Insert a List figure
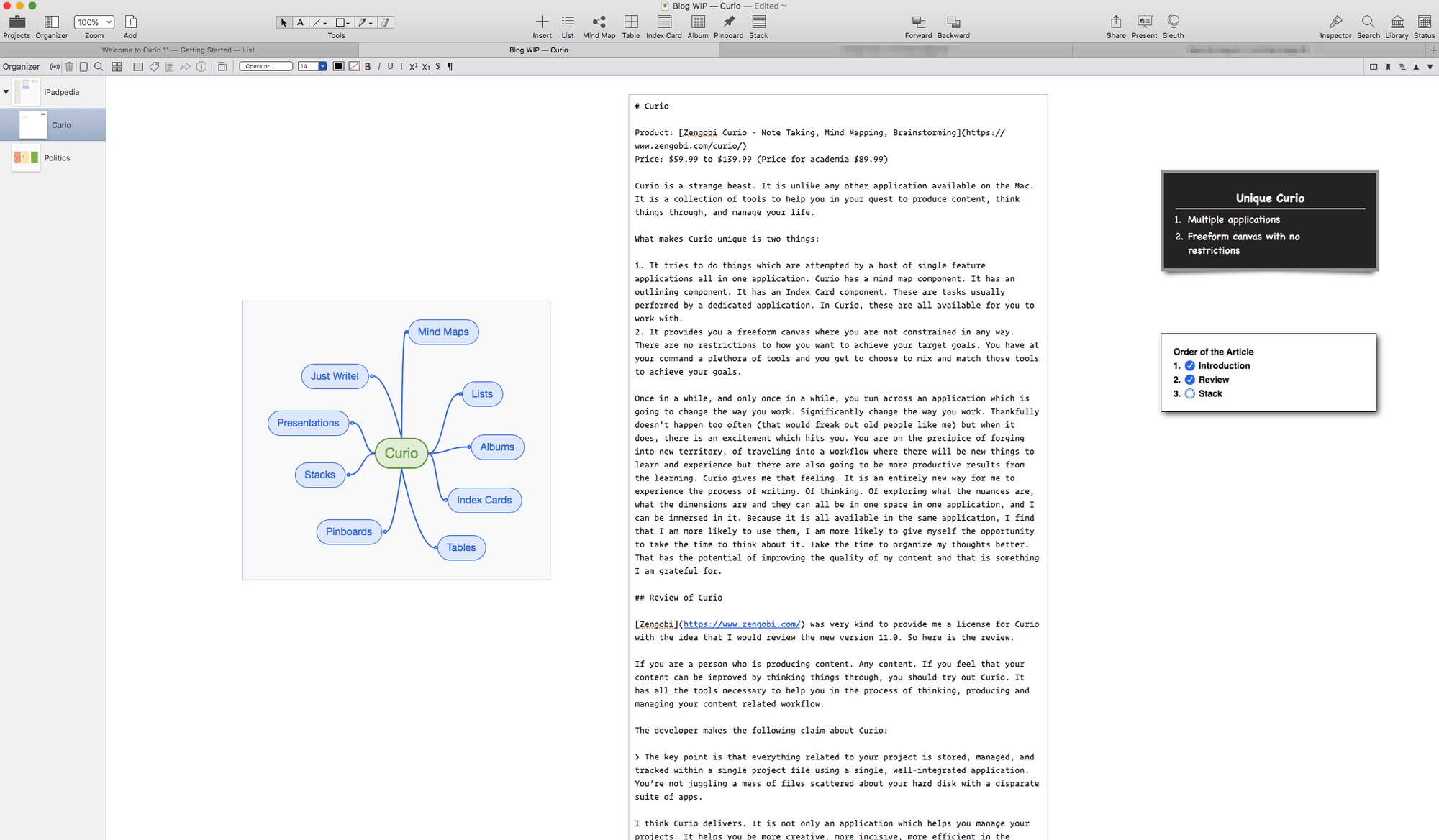1439x840 pixels. point(568,22)
